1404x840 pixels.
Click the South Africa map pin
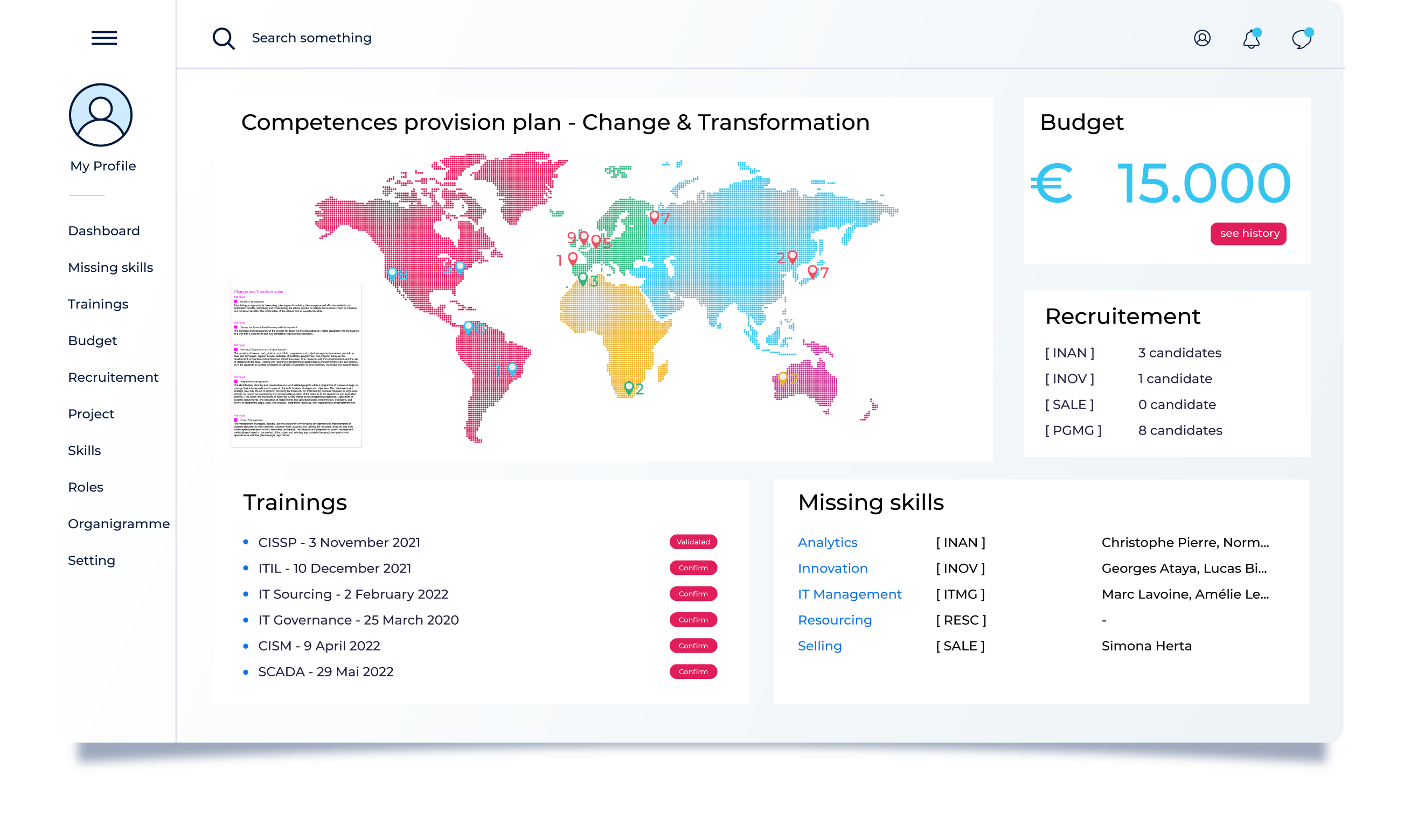(629, 387)
